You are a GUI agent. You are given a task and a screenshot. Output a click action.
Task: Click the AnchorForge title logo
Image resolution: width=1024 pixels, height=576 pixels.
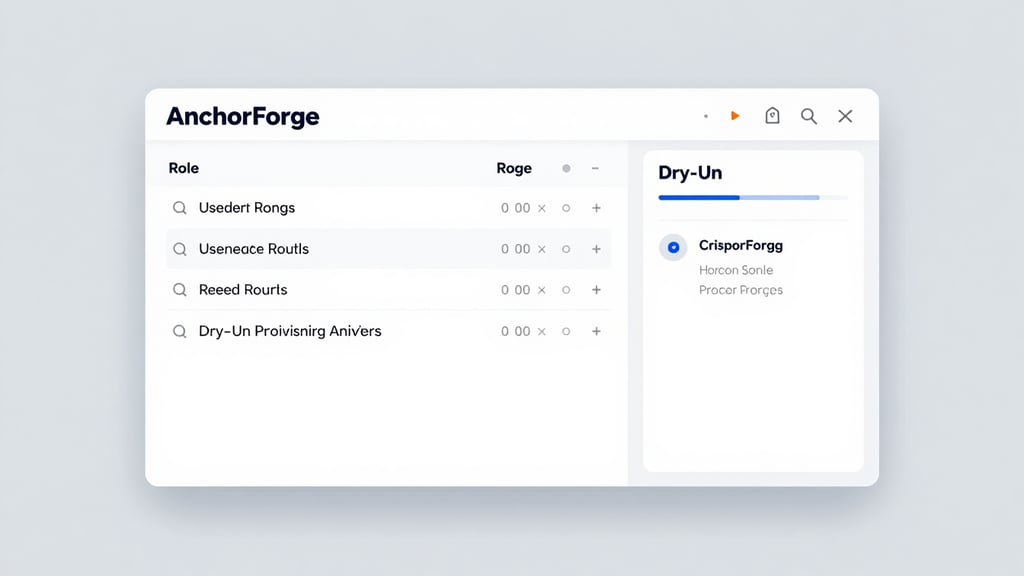tap(243, 117)
